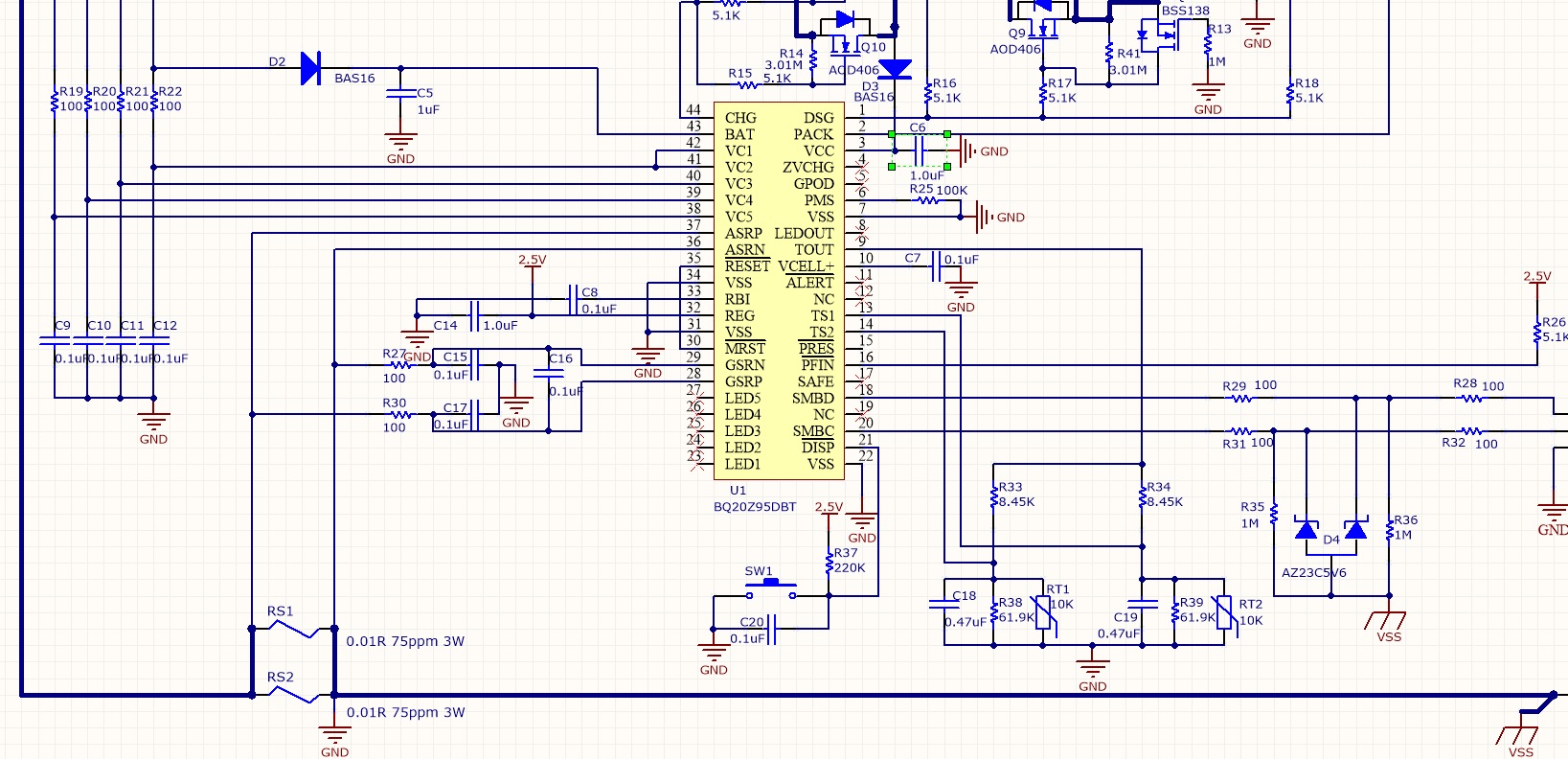Select the R28 resistor symbol
Screen dimensions: 1568x760
pyautogui.click(x=1471, y=398)
